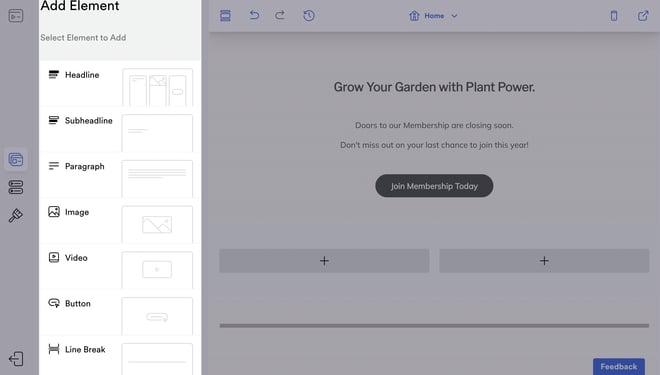Add a Headline element
The height and width of the screenshot is (375, 660).
(x=120, y=84)
